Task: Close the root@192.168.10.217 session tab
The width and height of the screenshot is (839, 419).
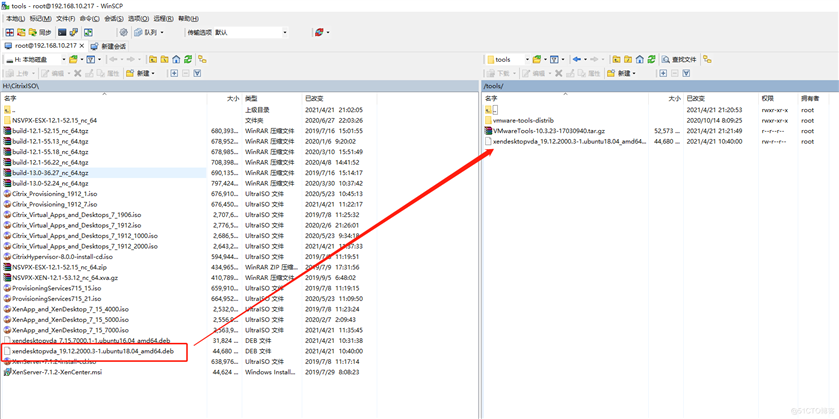Action: (x=82, y=46)
